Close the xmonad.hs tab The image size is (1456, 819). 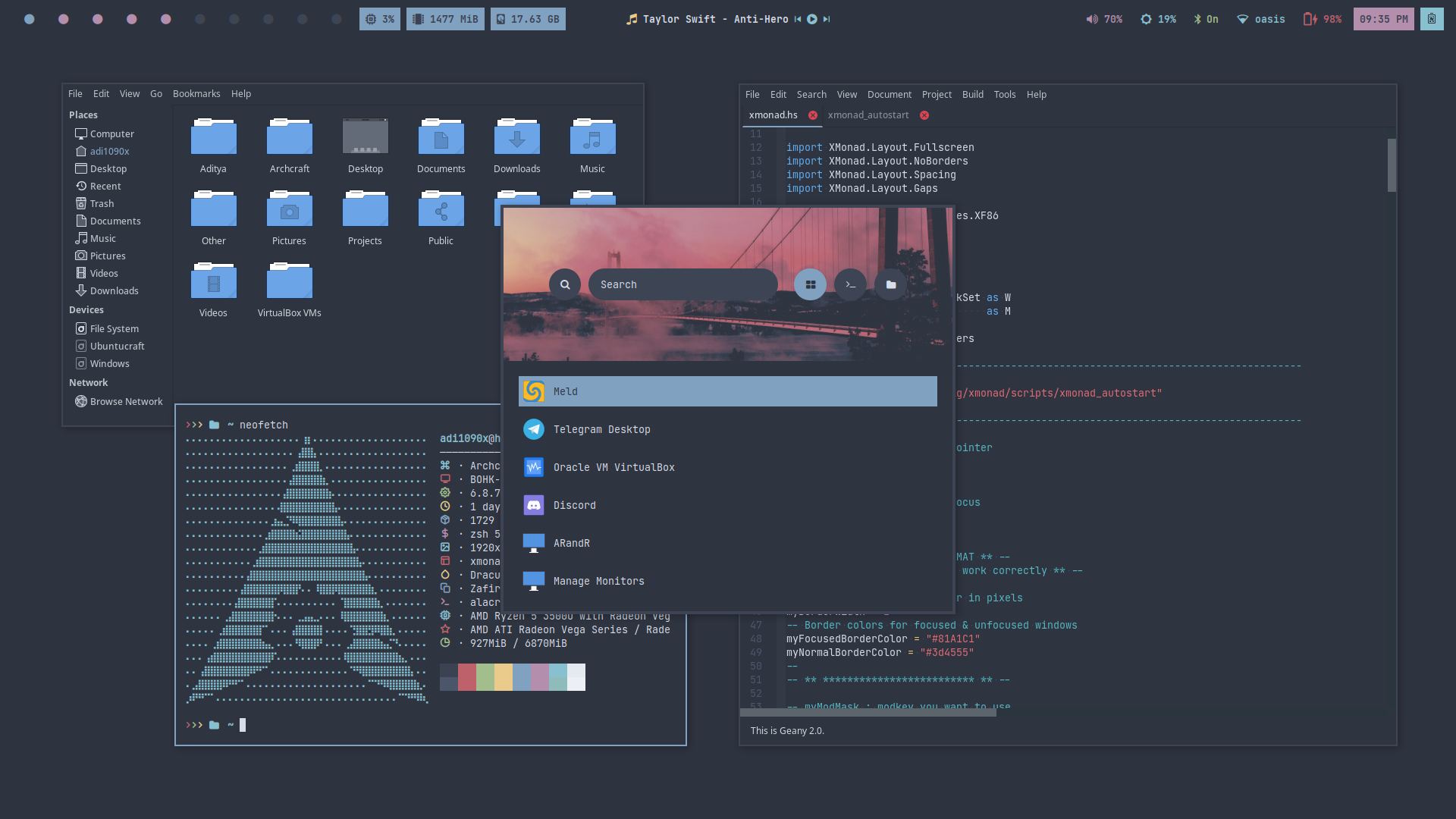pyautogui.click(x=813, y=115)
